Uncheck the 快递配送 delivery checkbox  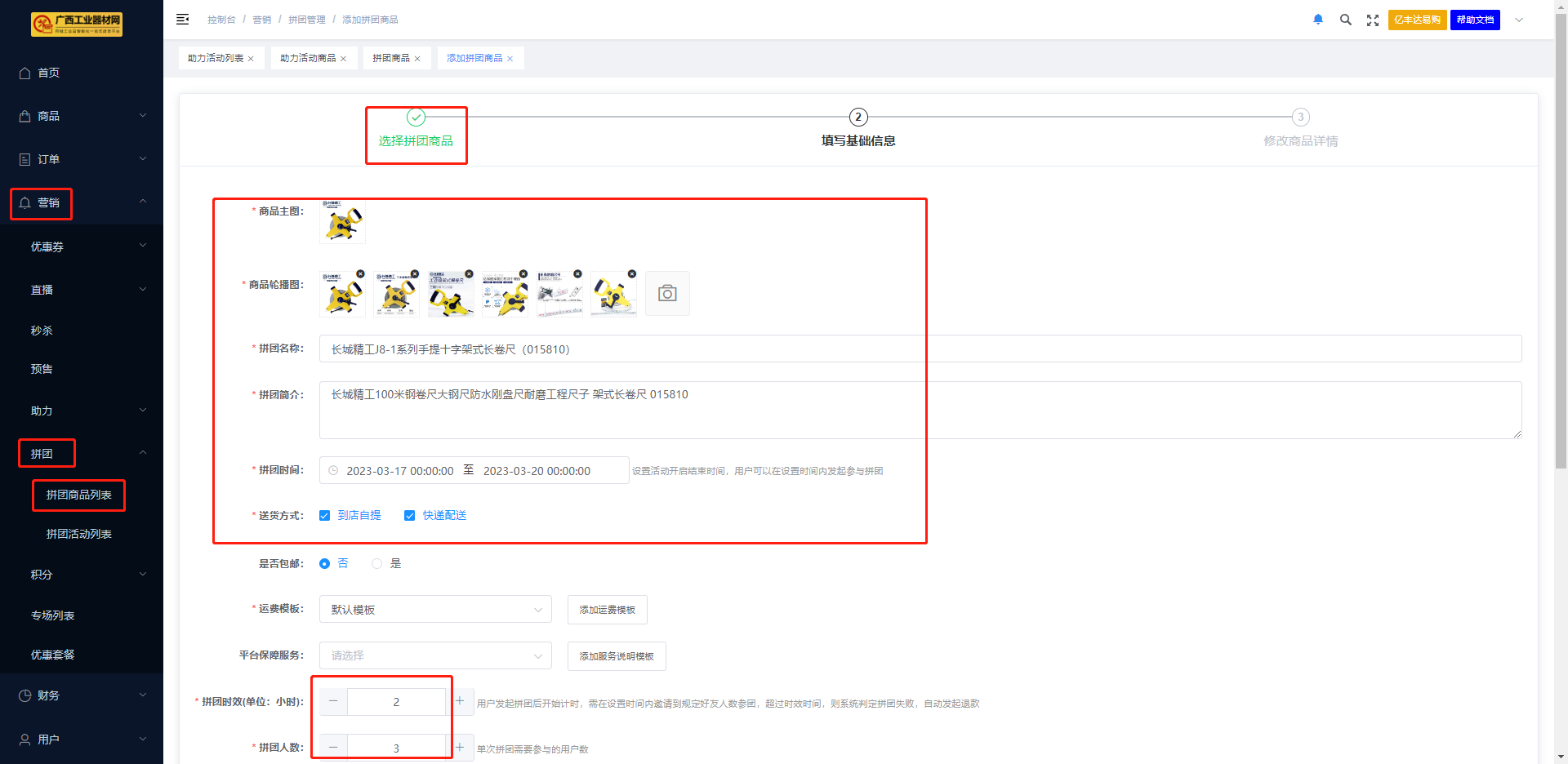tap(410, 516)
